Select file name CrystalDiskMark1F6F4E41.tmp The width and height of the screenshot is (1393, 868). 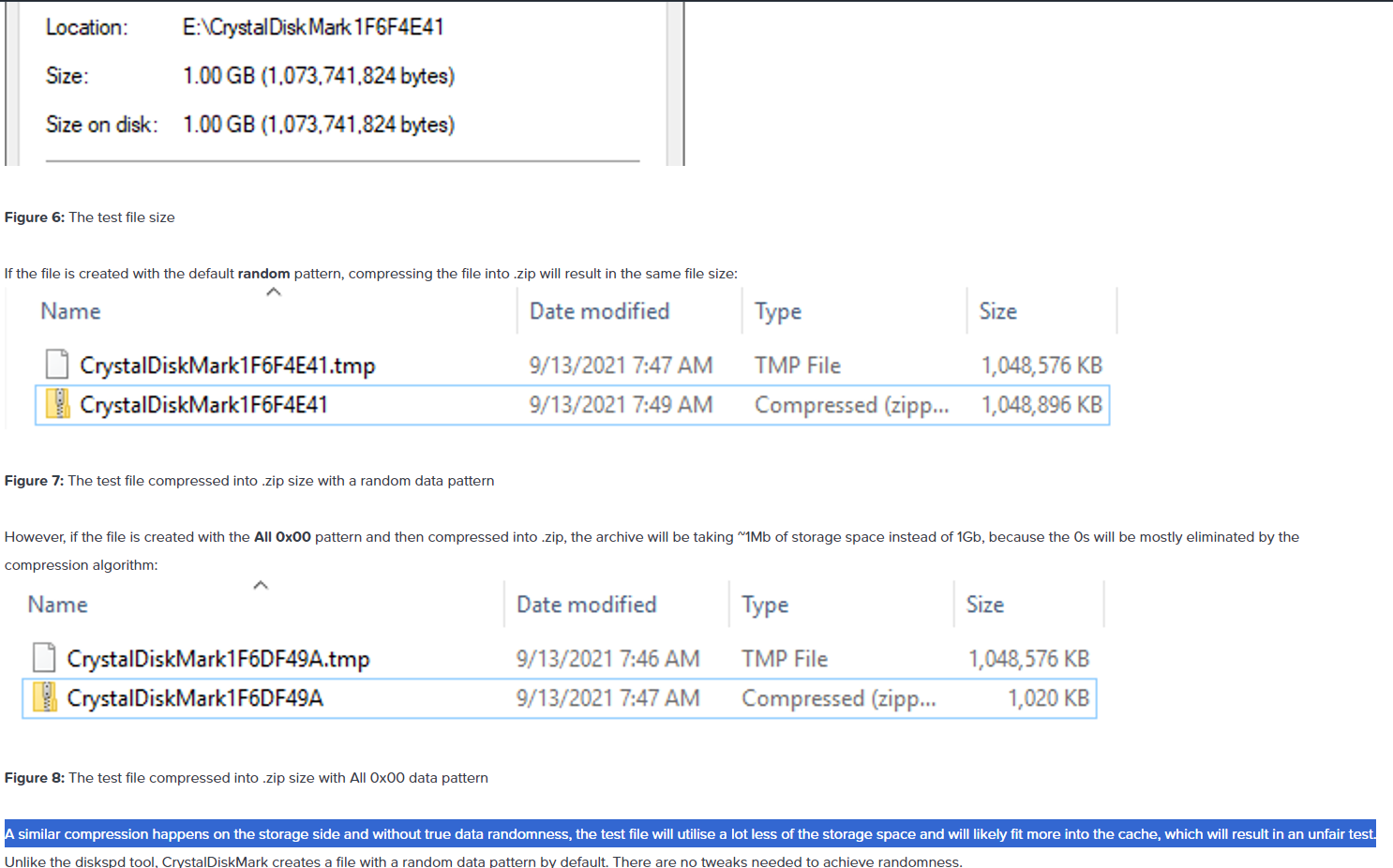(x=228, y=366)
